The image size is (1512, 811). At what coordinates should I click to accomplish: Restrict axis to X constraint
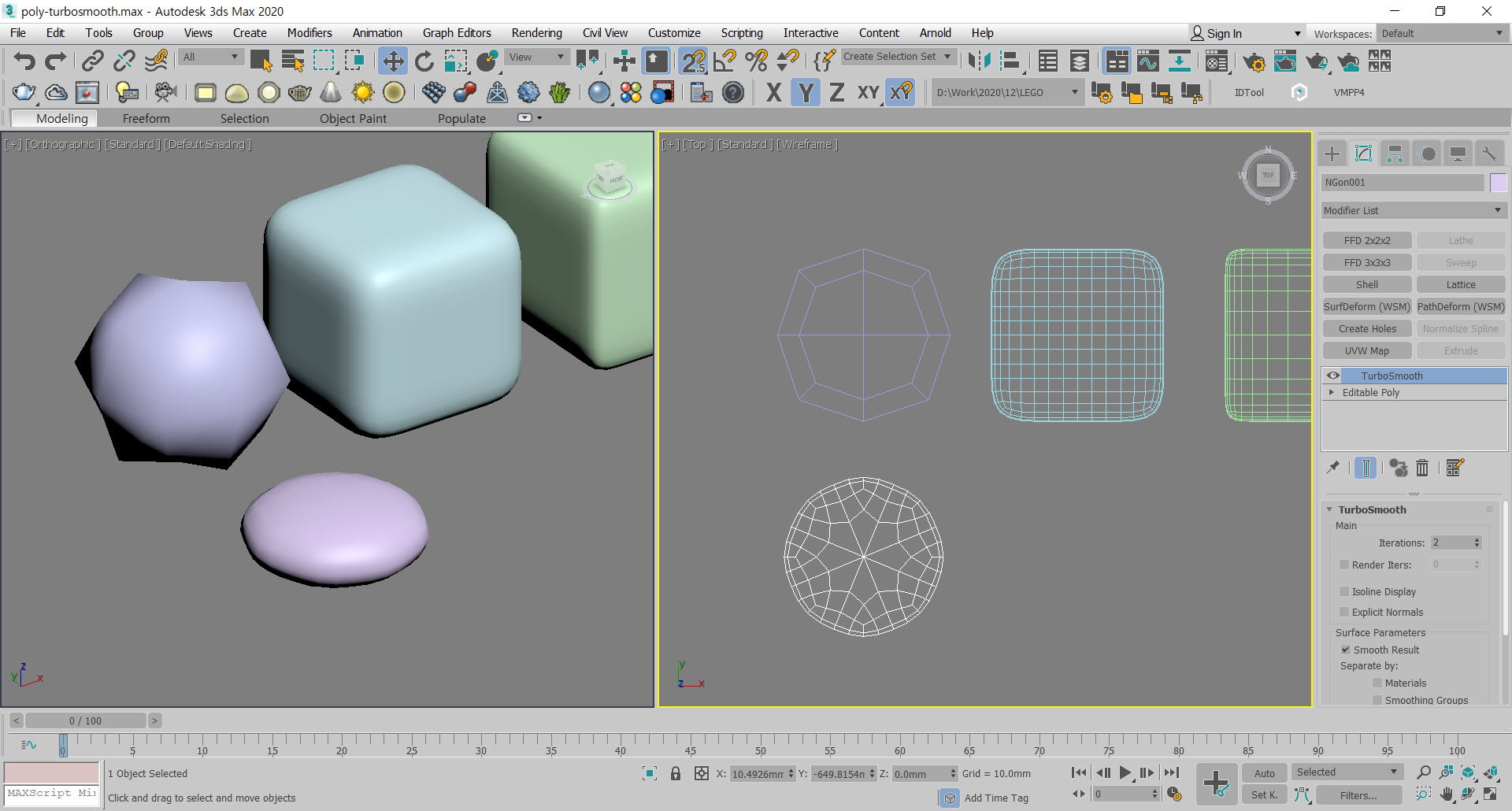(773, 92)
